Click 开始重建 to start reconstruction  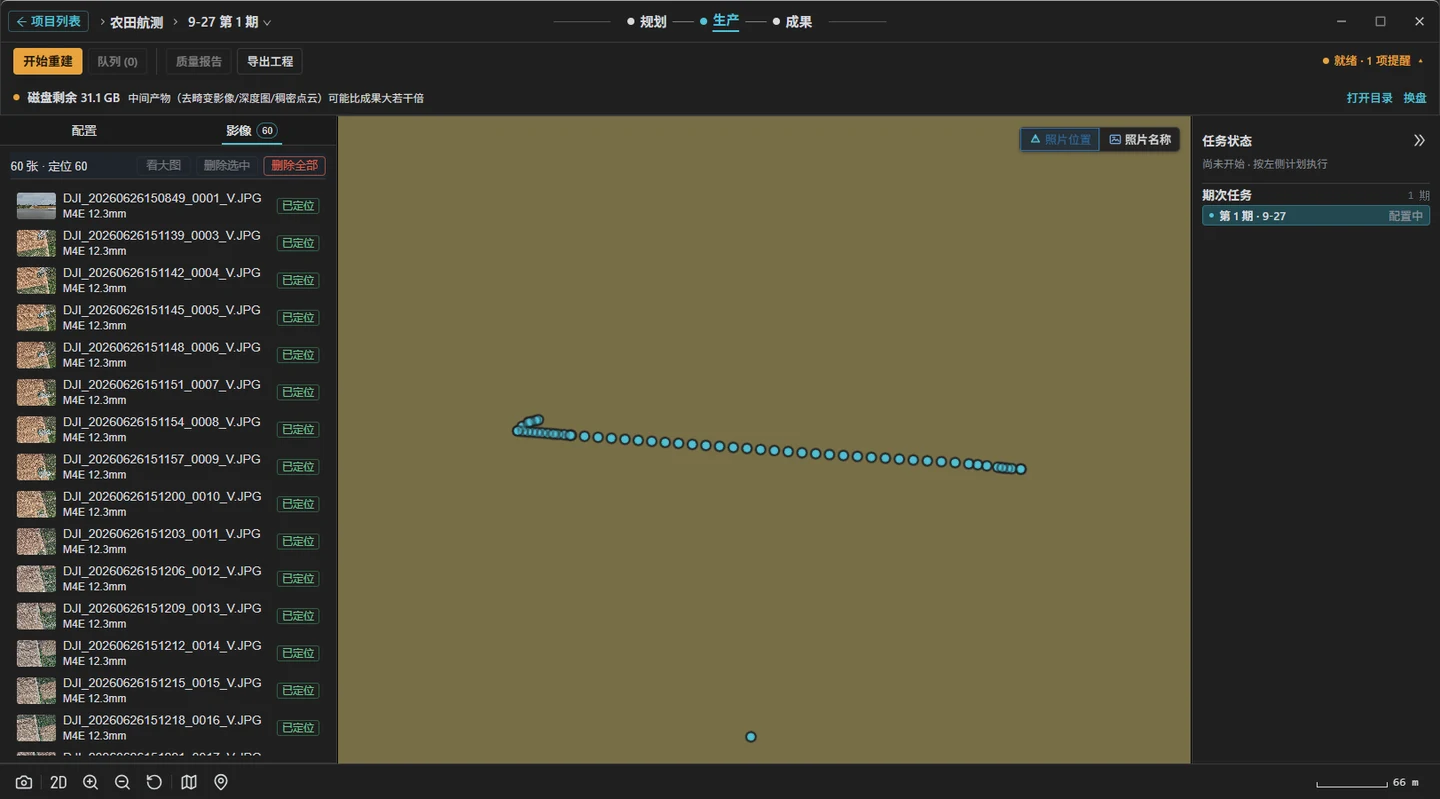coord(48,61)
